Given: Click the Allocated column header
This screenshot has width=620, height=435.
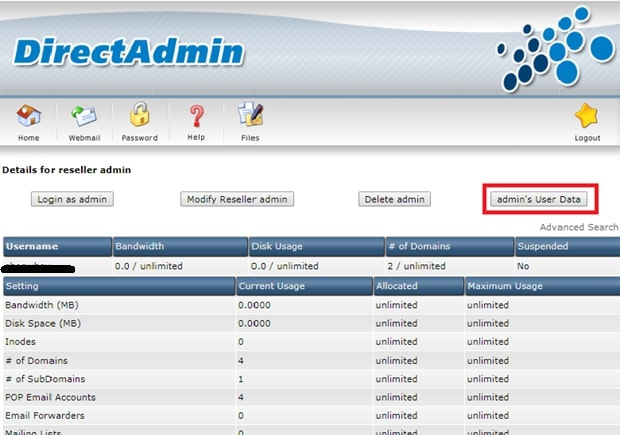Looking at the screenshot, I should pos(419,286).
